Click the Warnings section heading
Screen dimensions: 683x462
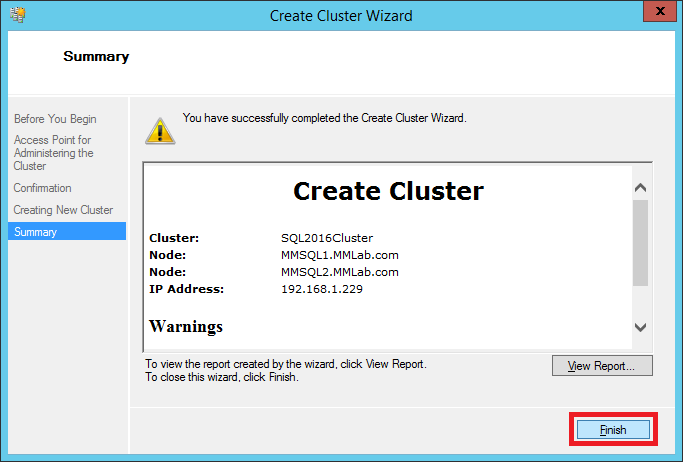[x=186, y=326]
